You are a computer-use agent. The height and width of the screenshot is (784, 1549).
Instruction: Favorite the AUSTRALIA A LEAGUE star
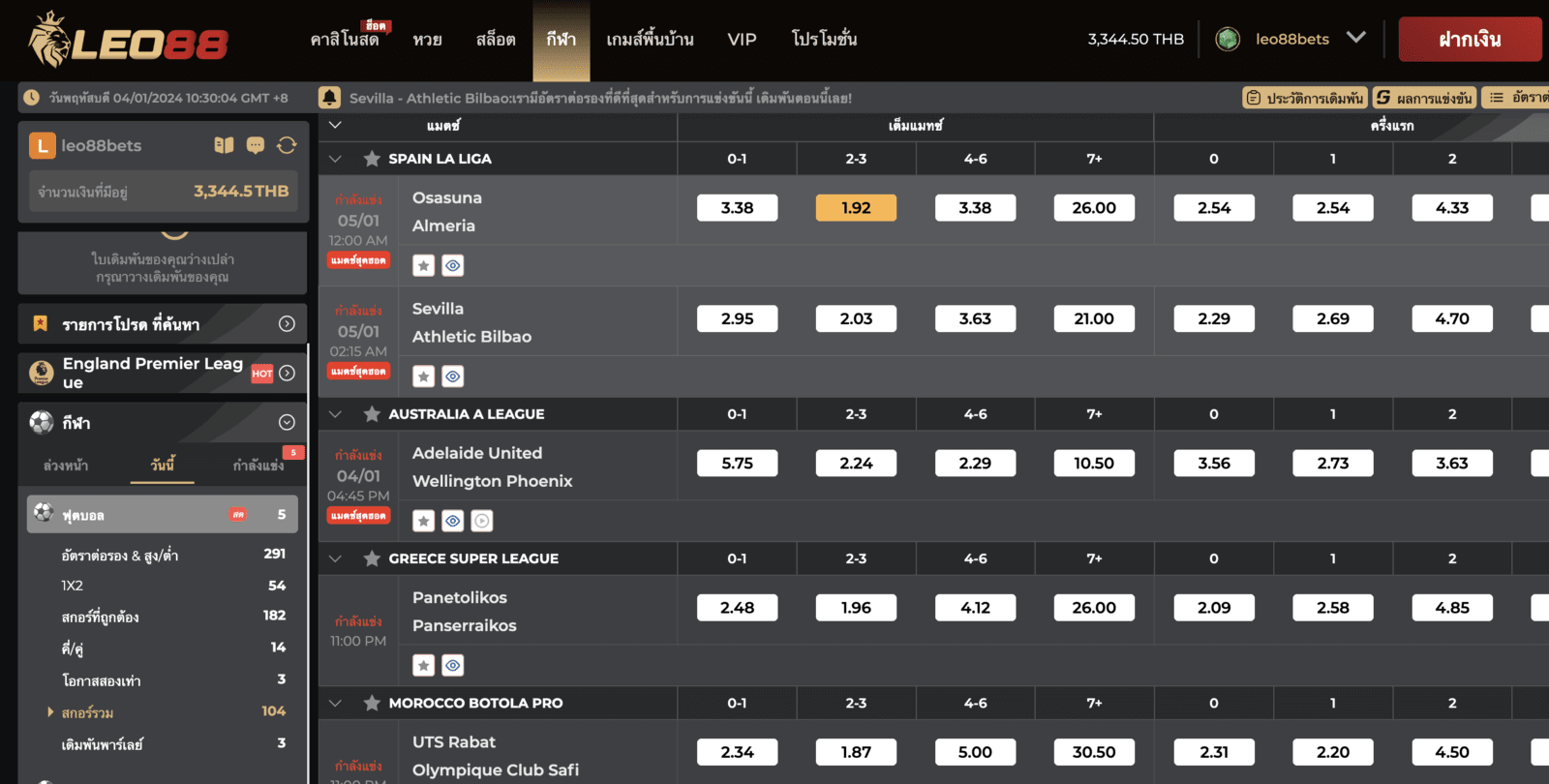372,414
